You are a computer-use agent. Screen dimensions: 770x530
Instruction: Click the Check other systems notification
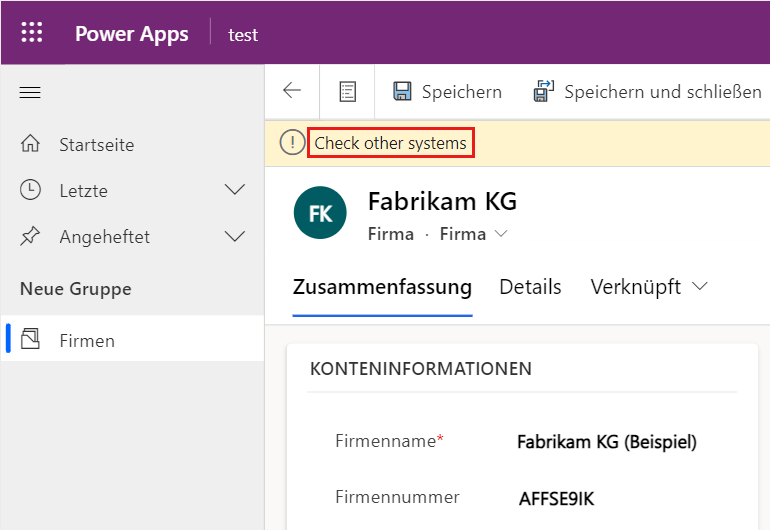tap(391, 143)
